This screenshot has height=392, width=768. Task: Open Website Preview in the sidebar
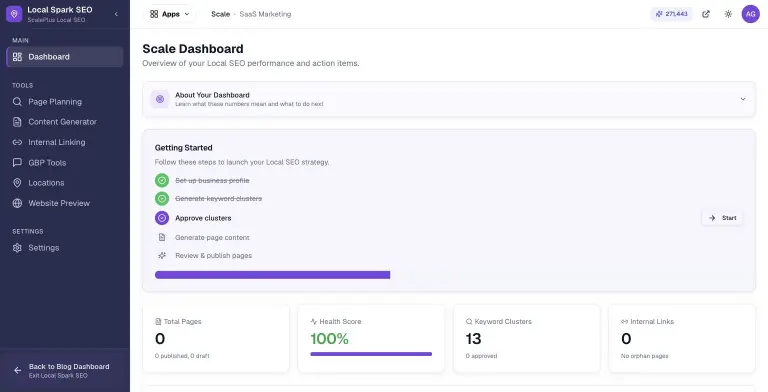click(x=65, y=203)
